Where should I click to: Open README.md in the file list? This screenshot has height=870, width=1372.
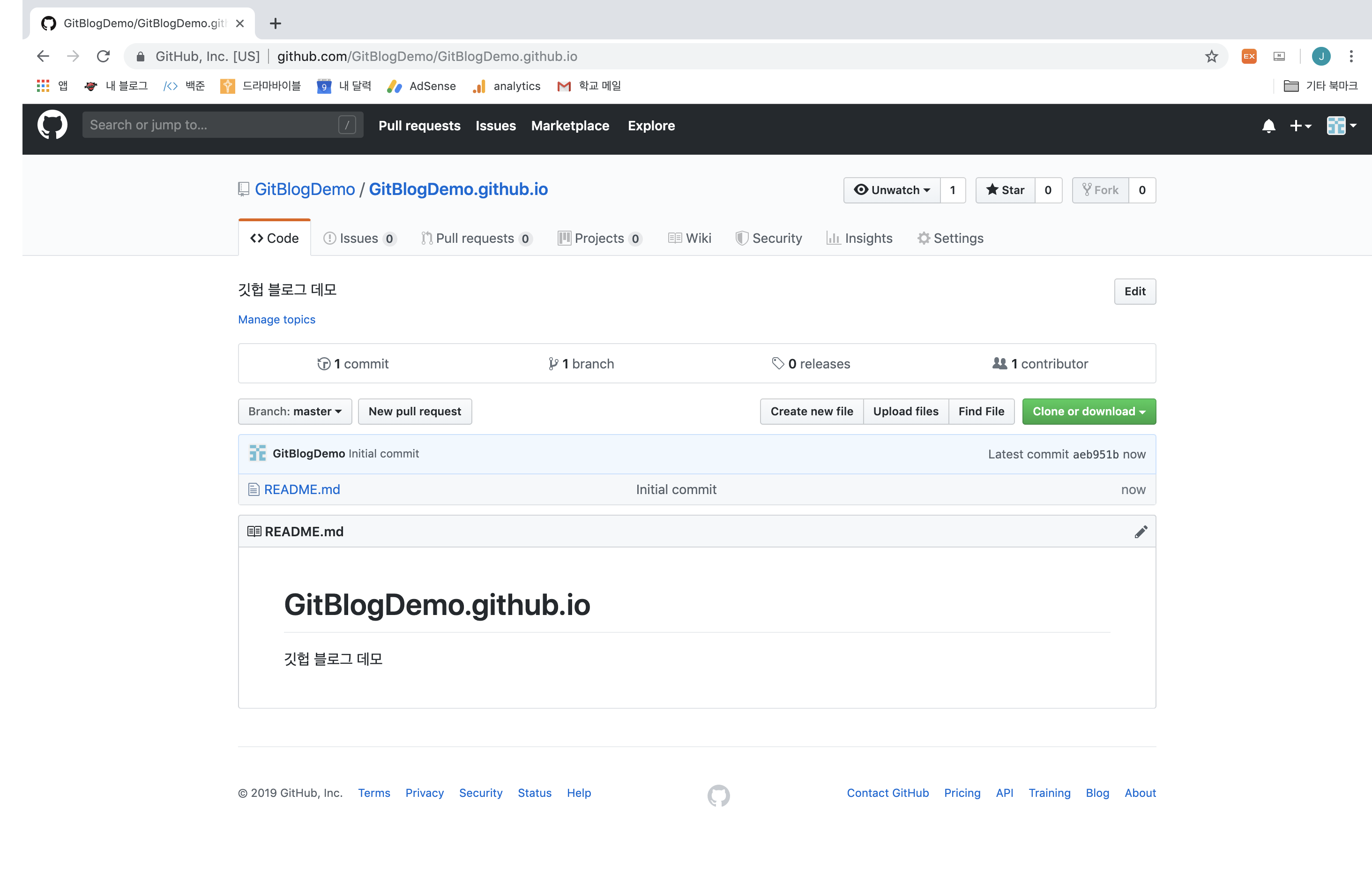coord(301,489)
